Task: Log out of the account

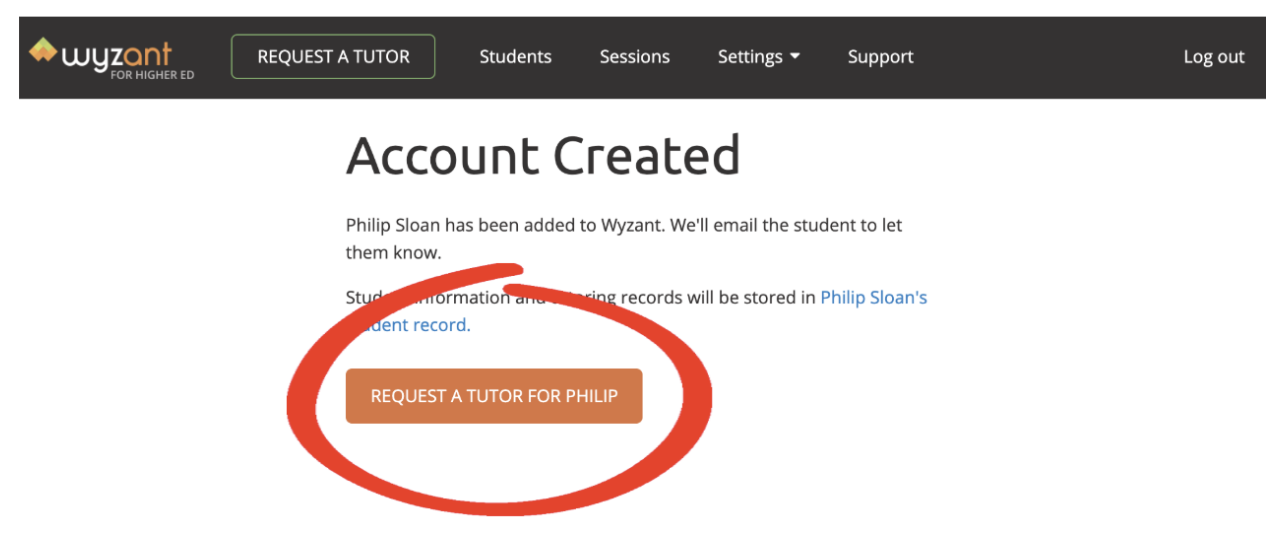Action: 1214,57
